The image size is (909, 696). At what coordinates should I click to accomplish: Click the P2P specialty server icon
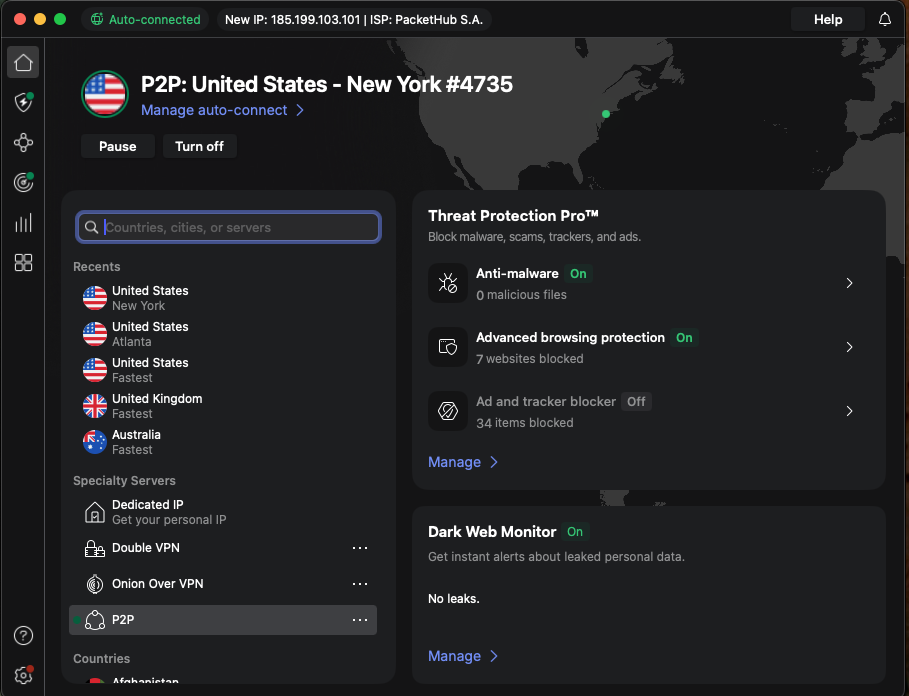(94, 620)
